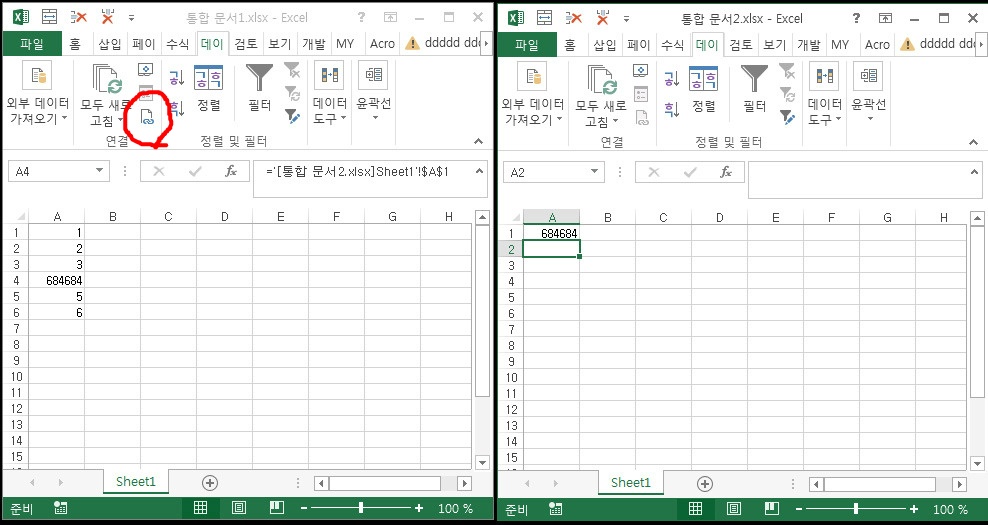Click macro record icon in 통합 문서1 status bar

point(60,508)
